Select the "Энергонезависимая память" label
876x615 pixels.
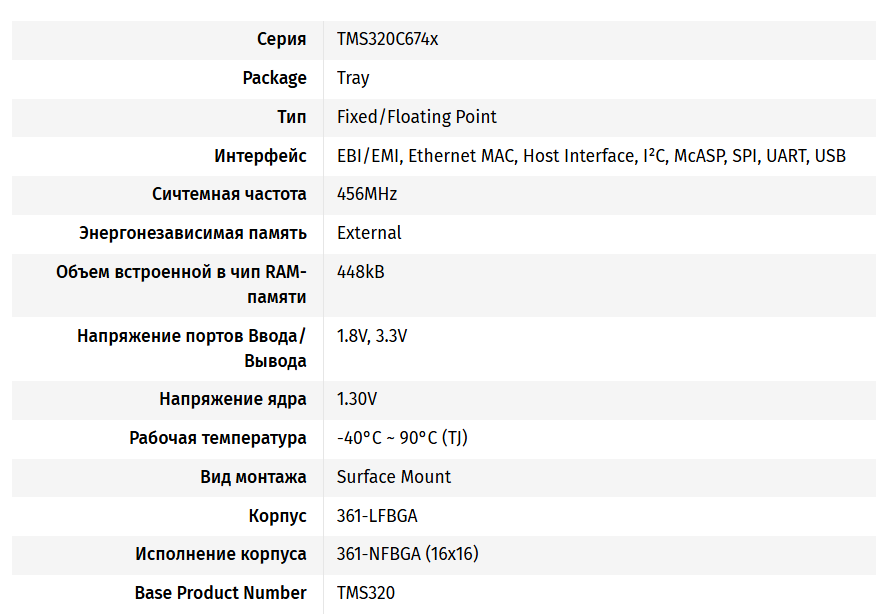pos(193,233)
